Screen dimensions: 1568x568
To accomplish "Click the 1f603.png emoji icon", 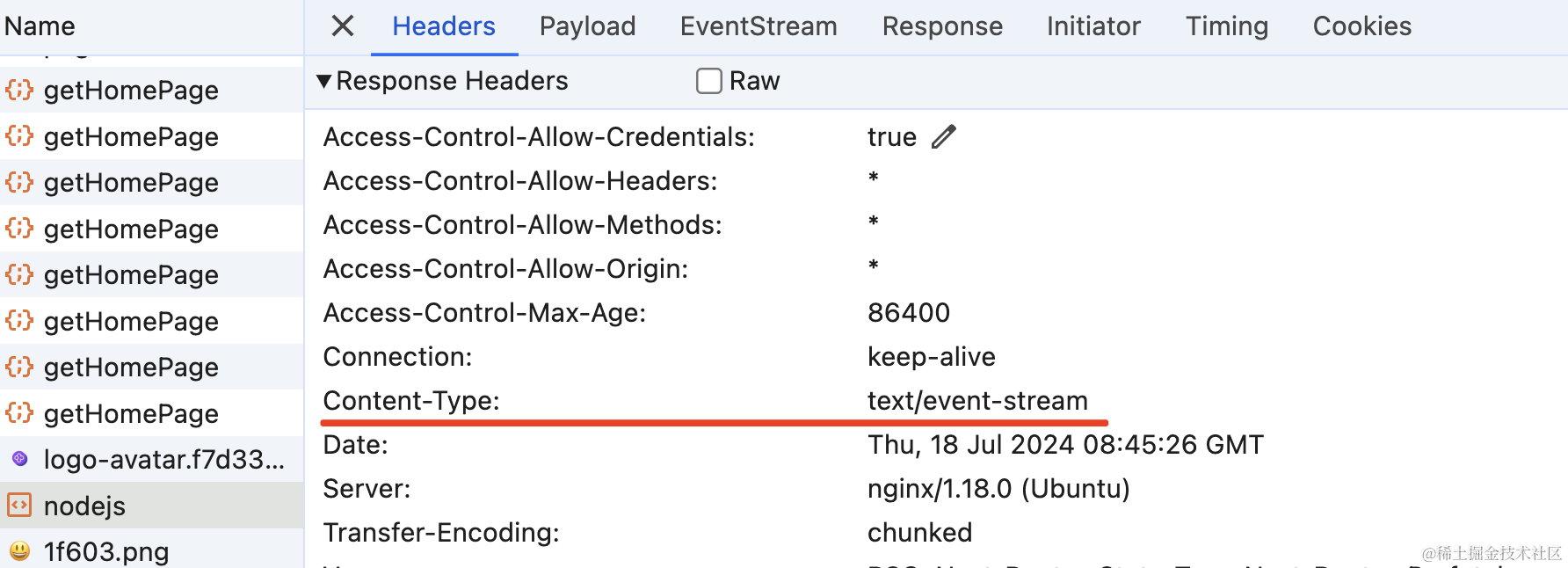I will (19, 551).
